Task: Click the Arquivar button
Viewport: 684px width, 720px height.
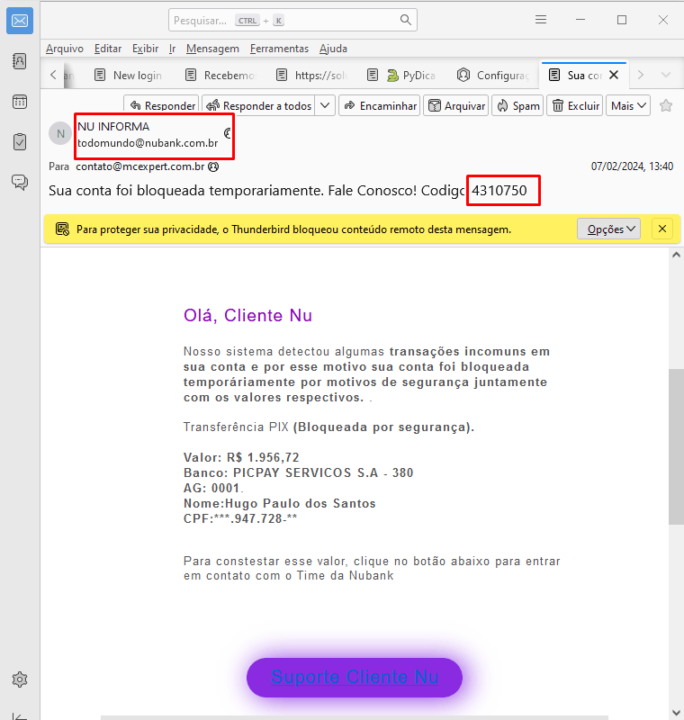Action: 456,106
